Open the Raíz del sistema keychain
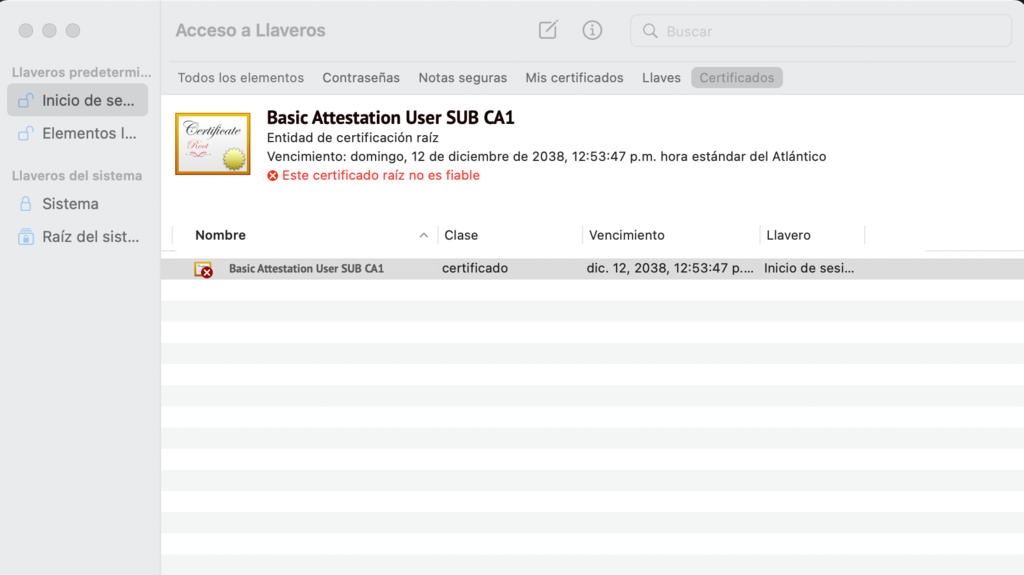 (x=78, y=237)
